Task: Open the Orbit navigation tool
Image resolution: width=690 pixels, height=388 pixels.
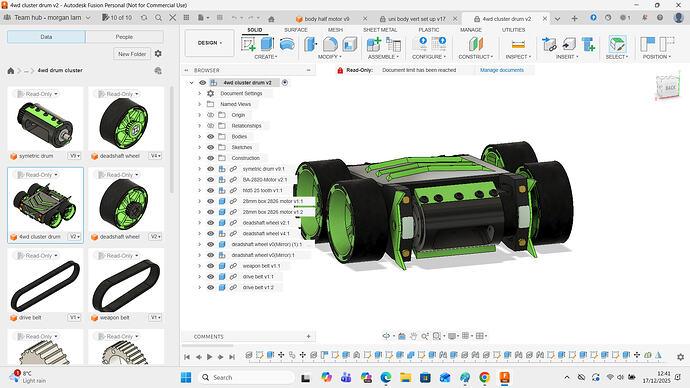Action: [x=386, y=336]
